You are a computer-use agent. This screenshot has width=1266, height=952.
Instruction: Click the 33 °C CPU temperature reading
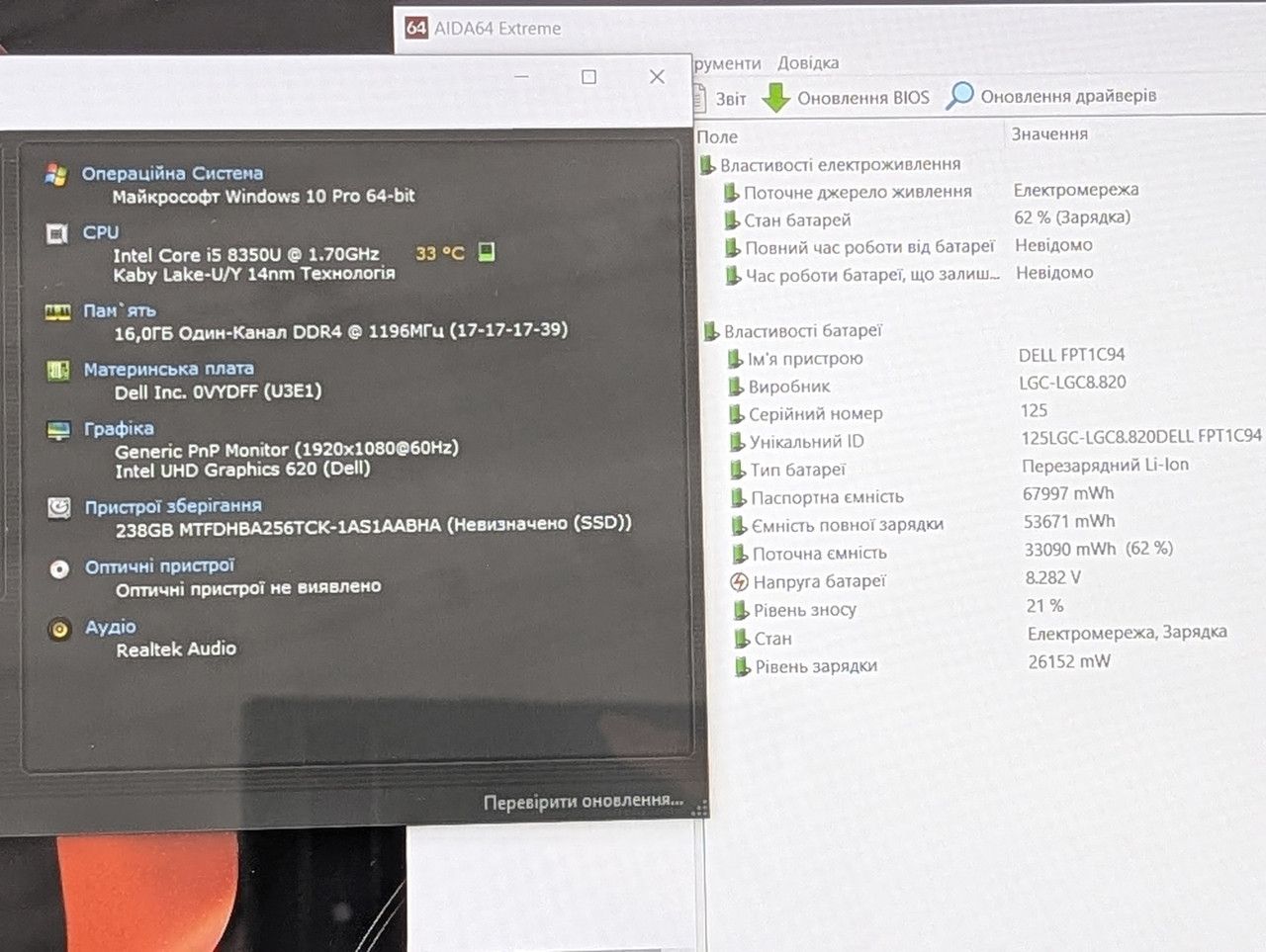point(440,253)
